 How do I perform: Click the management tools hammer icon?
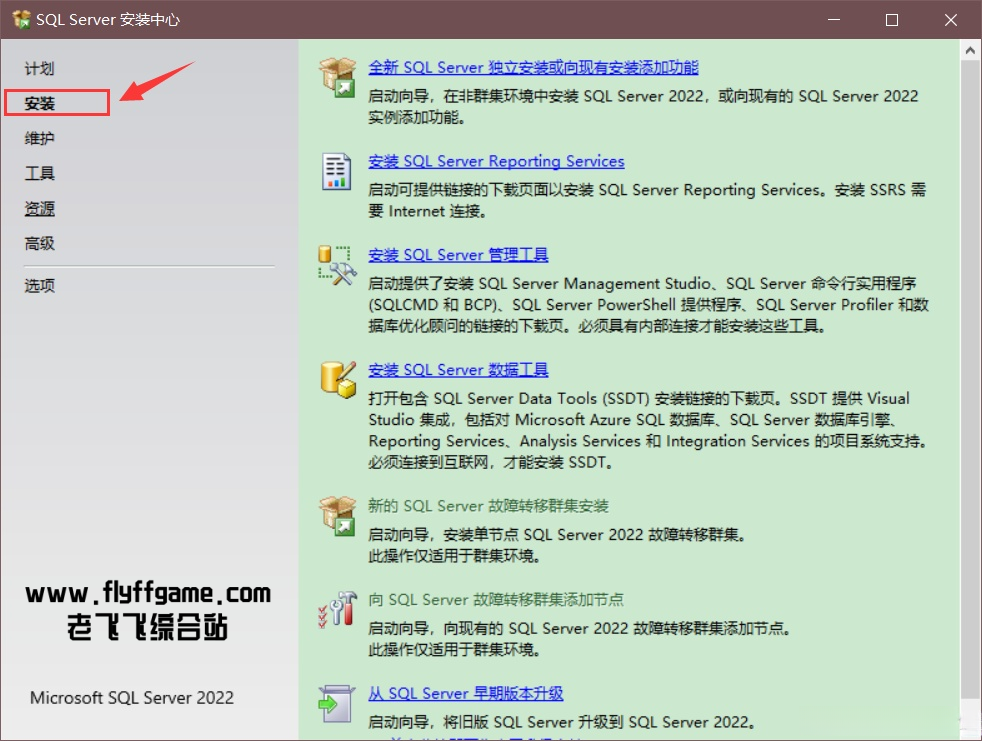(337, 265)
